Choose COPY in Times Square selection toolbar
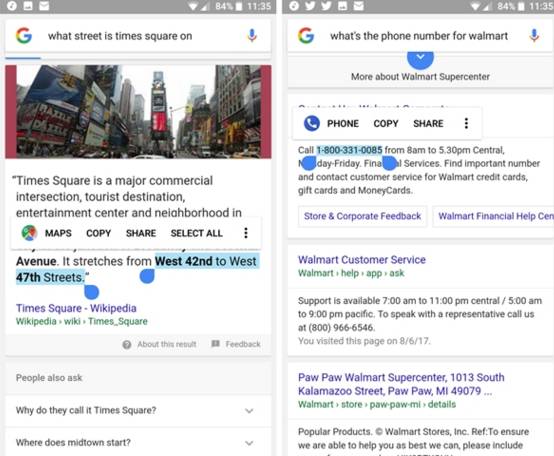The image size is (554, 456). [x=99, y=233]
